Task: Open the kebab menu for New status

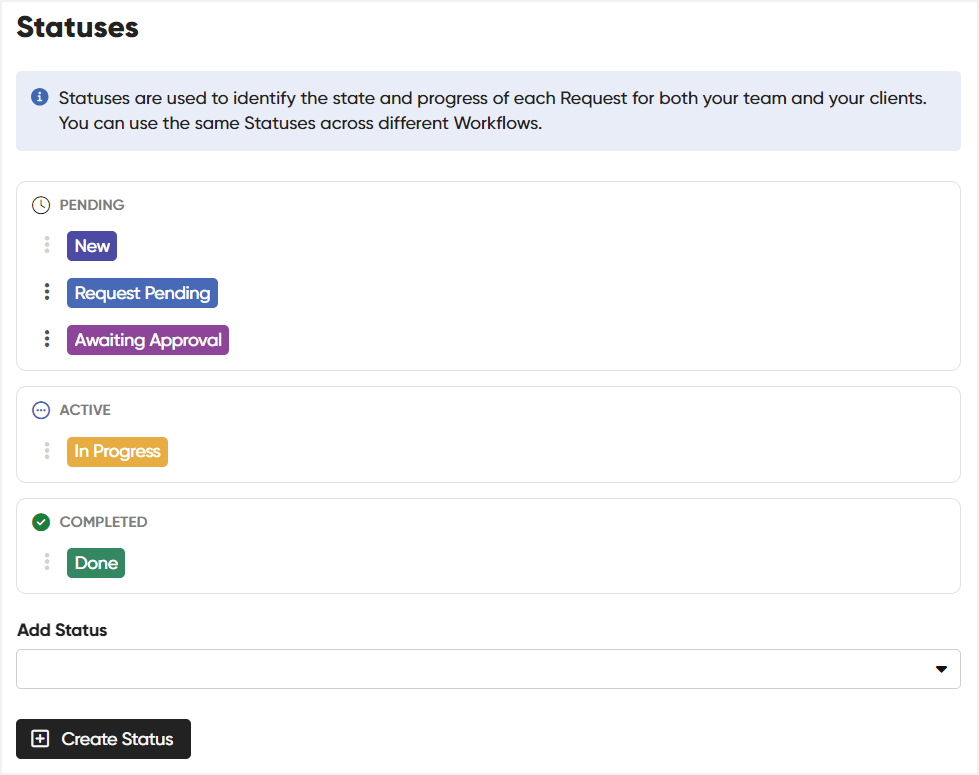Action: click(x=47, y=245)
